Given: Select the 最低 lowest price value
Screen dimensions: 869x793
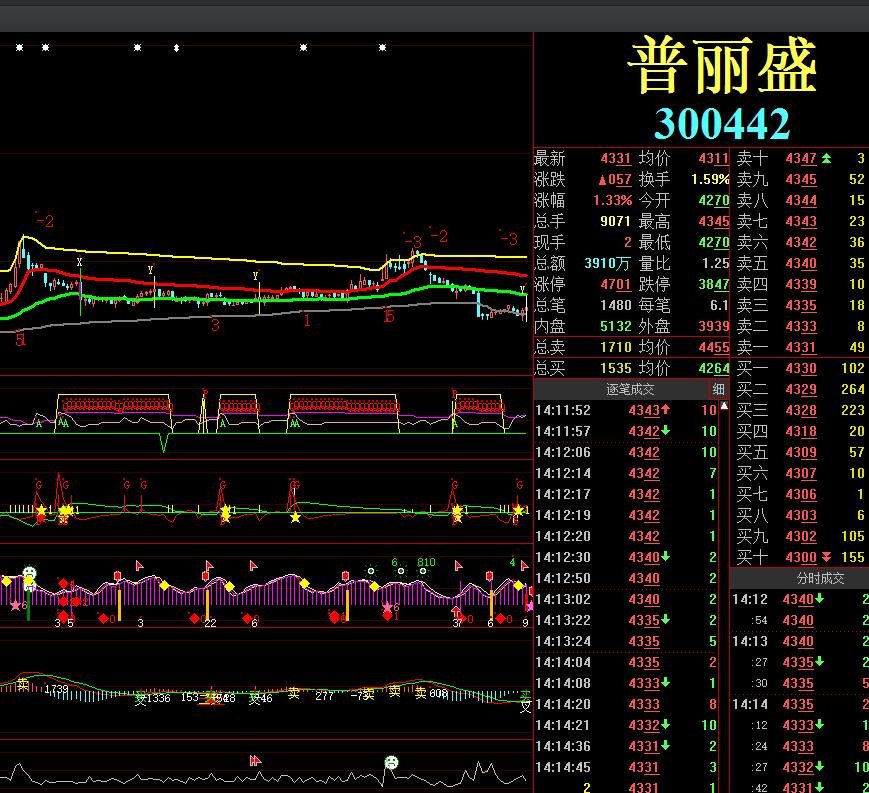Looking at the screenshot, I should [x=714, y=242].
